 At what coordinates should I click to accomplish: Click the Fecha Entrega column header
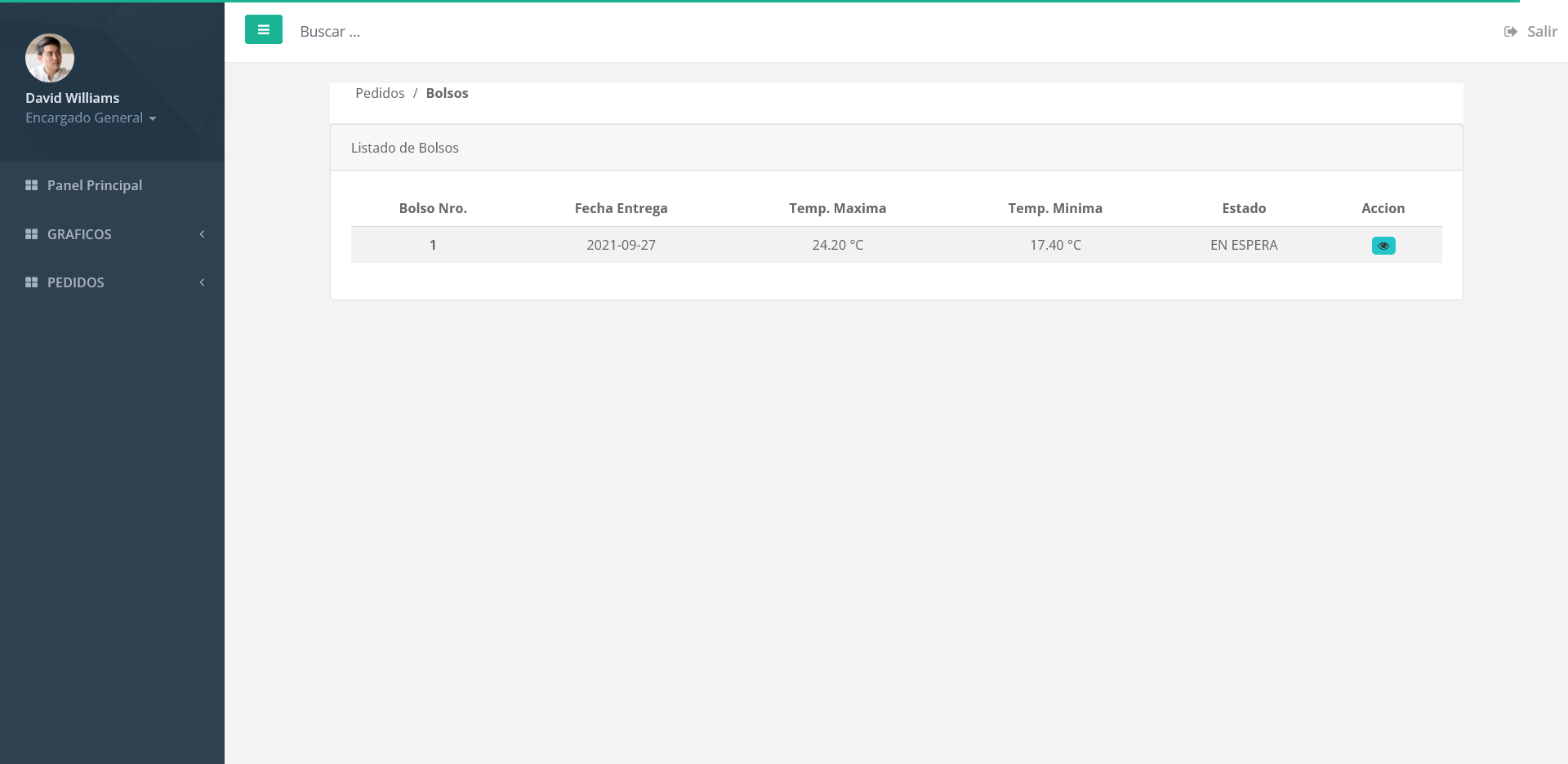(621, 208)
